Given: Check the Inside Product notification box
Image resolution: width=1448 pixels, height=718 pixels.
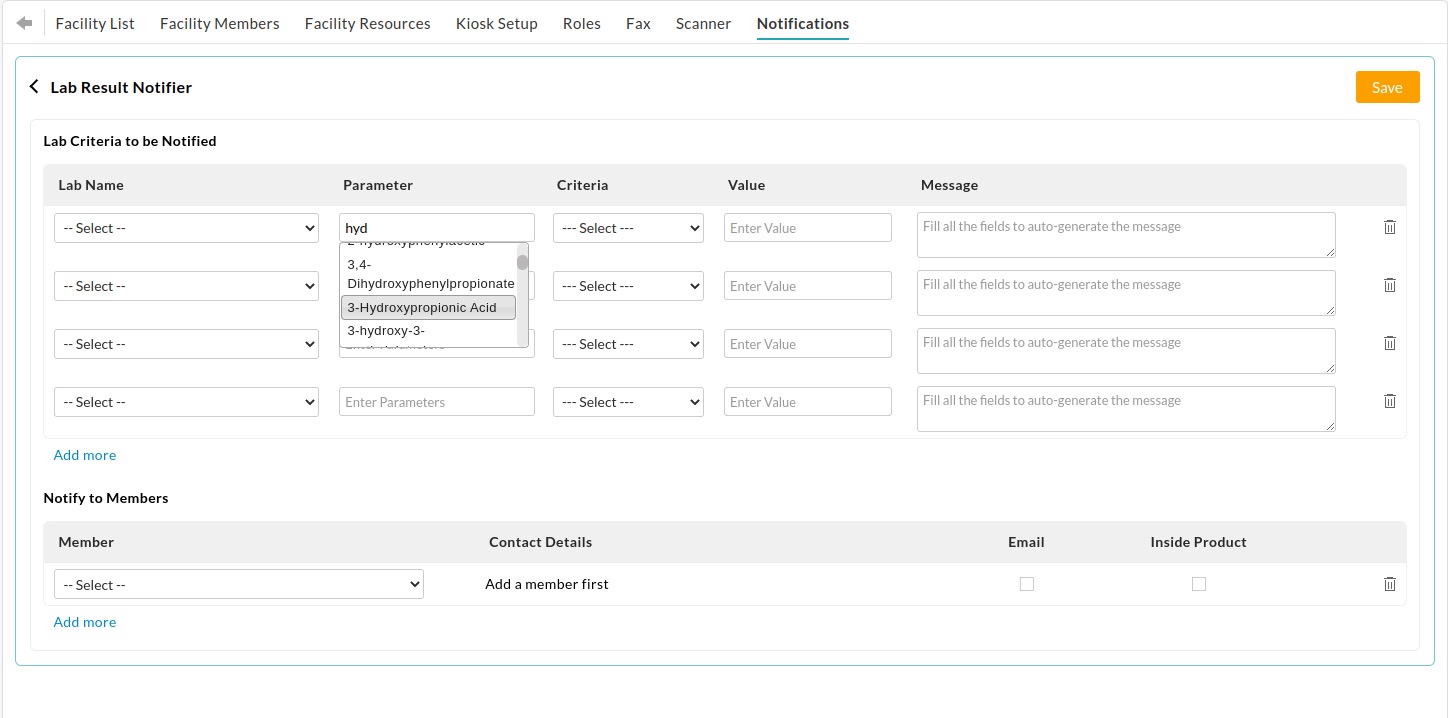Looking at the screenshot, I should [x=1199, y=583].
